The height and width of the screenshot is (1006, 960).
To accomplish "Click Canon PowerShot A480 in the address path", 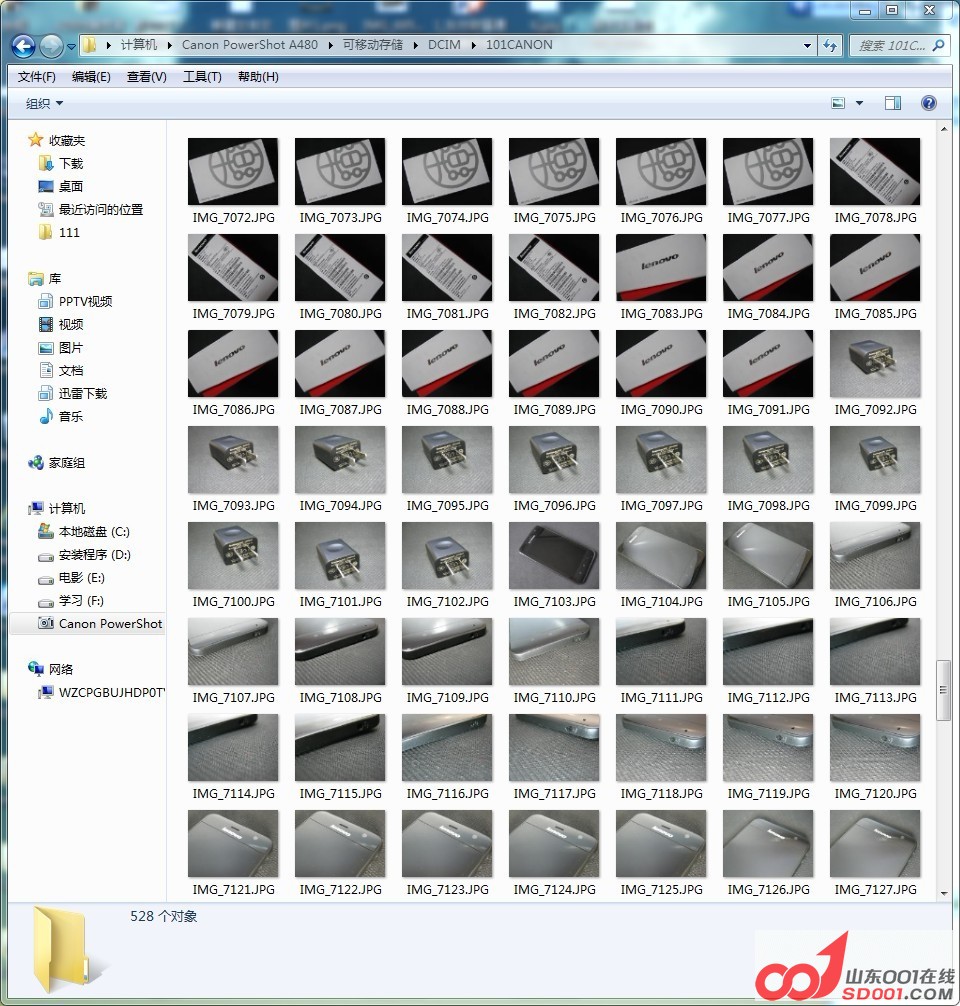I will (x=250, y=45).
